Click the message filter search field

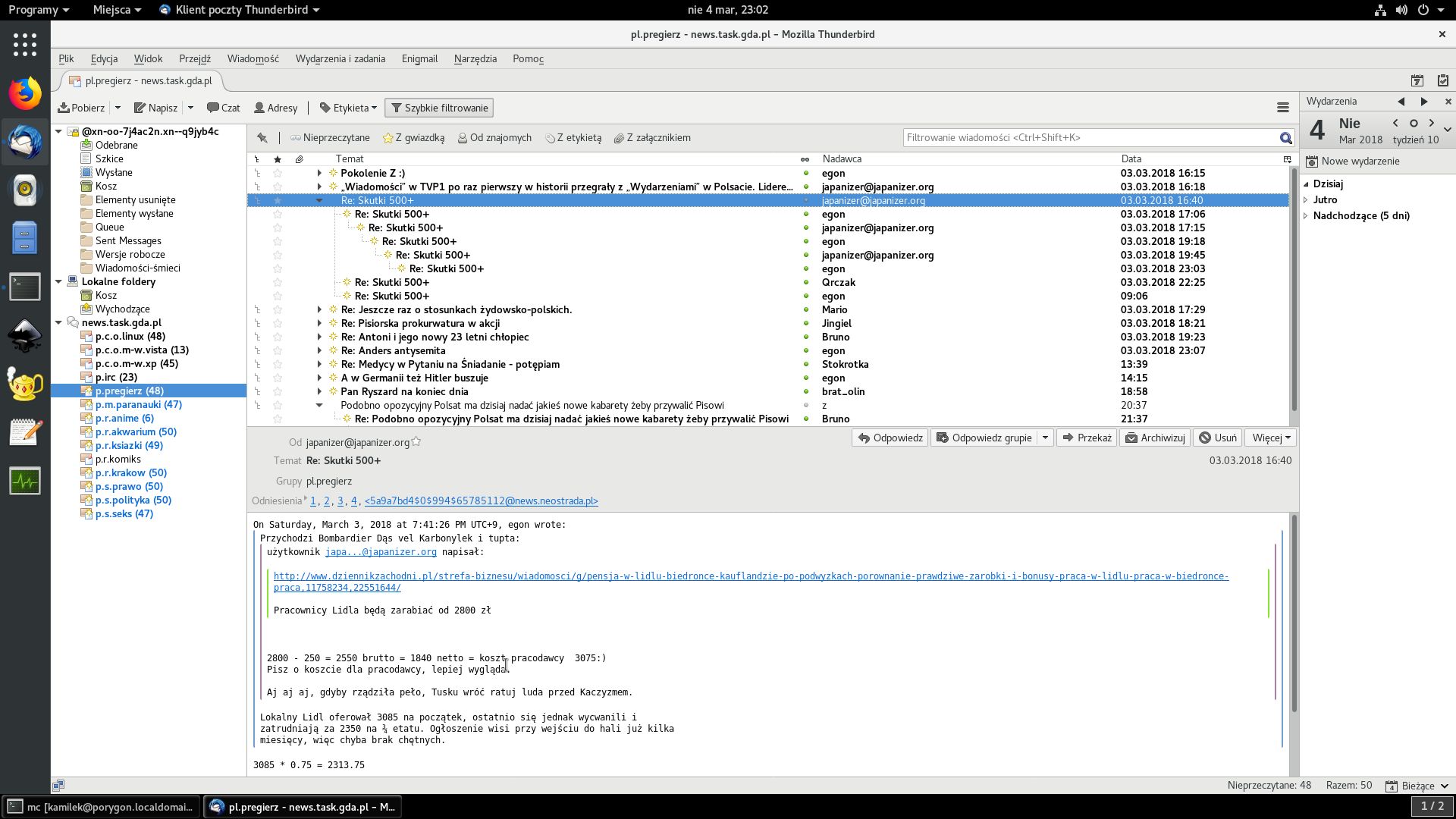pyautogui.click(x=1089, y=138)
